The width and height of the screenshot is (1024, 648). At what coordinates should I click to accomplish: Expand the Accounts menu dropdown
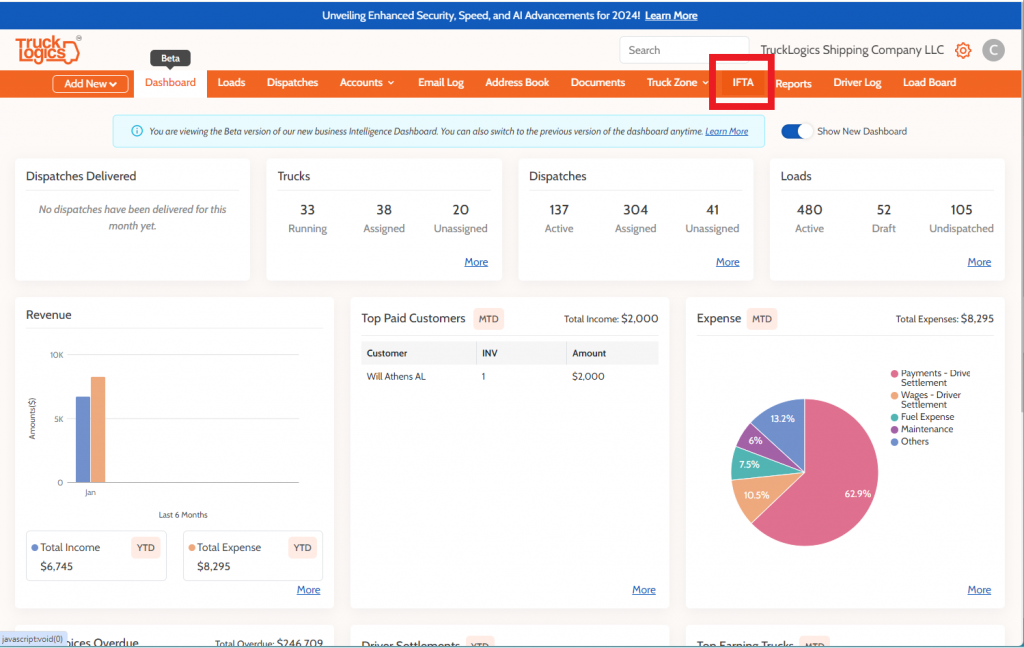367,83
